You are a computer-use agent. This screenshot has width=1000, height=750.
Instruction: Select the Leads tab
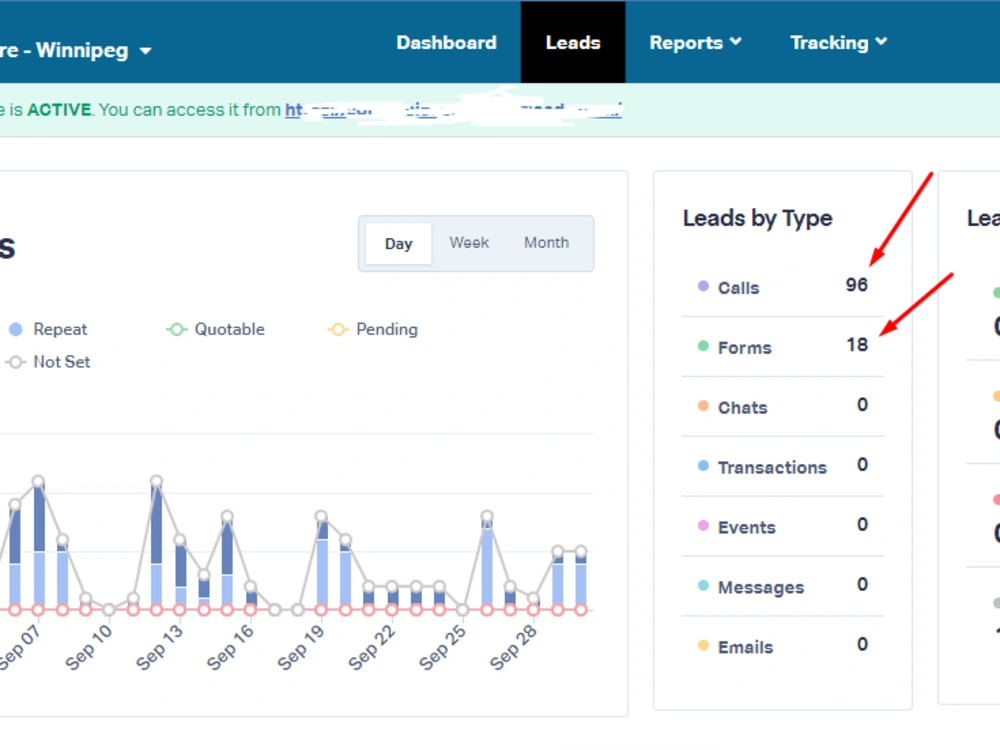point(573,43)
